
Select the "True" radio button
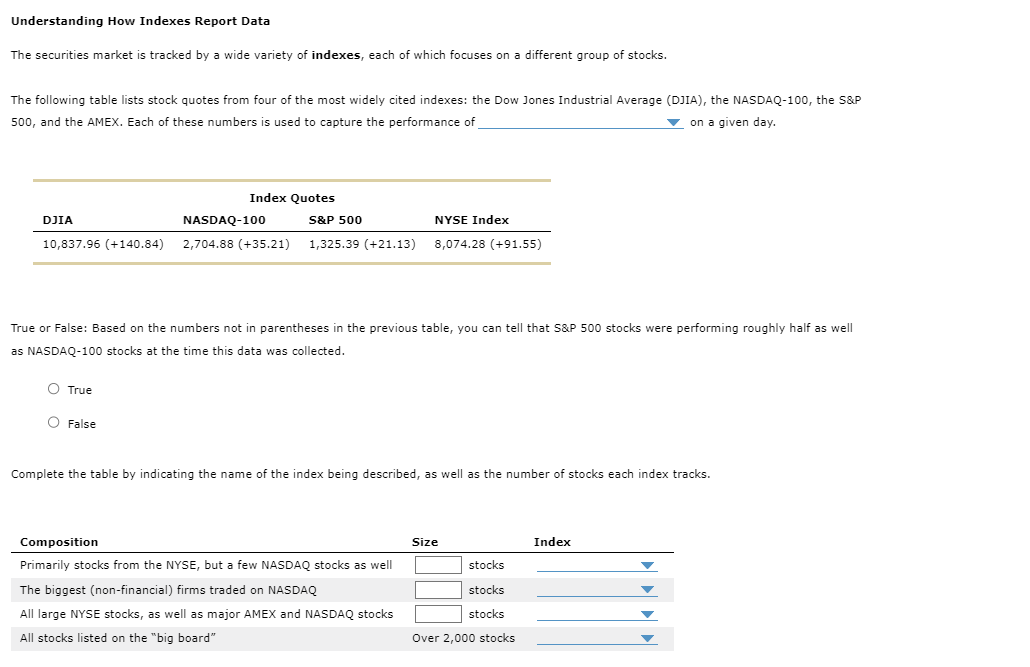click(53, 388)
